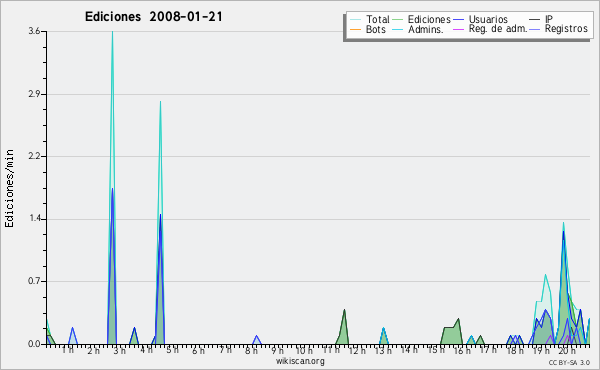Click the Bots orange legend line
The width and height of the screenshot is (600, 370).
[x=355, y=29]
